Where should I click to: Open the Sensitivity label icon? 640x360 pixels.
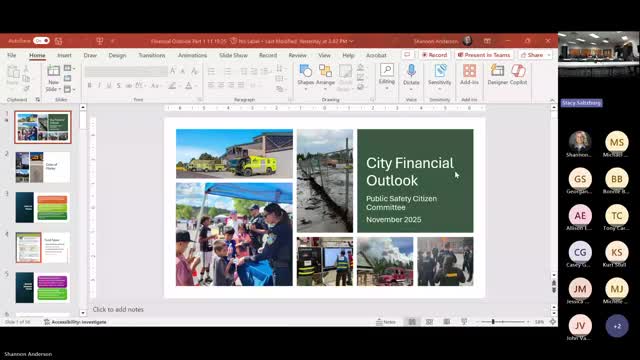440,71
